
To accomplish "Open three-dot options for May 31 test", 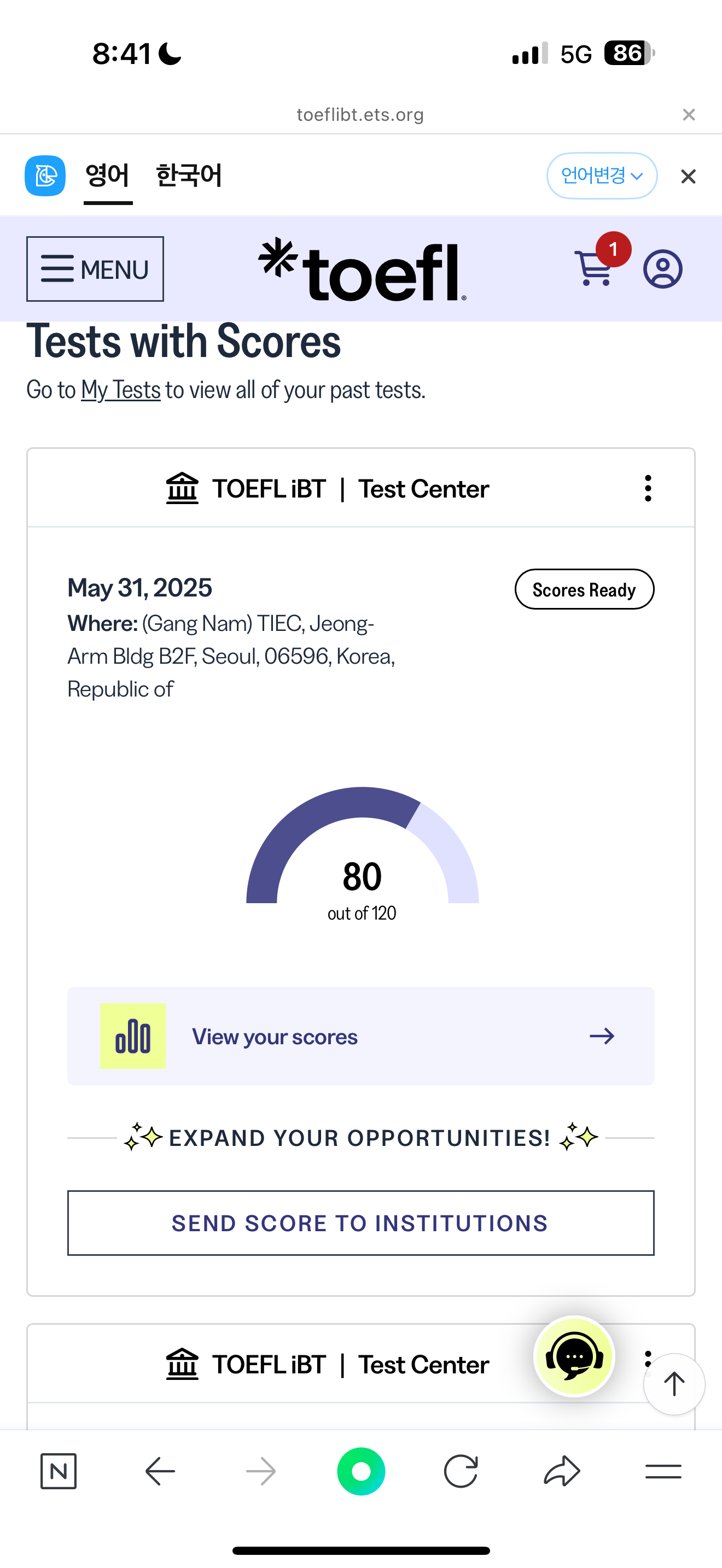I will point(648,488).
